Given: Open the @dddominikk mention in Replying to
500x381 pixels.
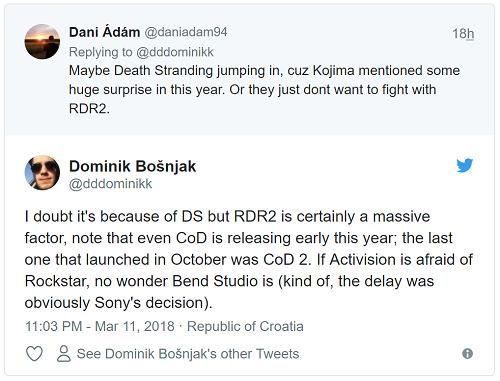Looking at the screenshot, I should pos(175,52).
